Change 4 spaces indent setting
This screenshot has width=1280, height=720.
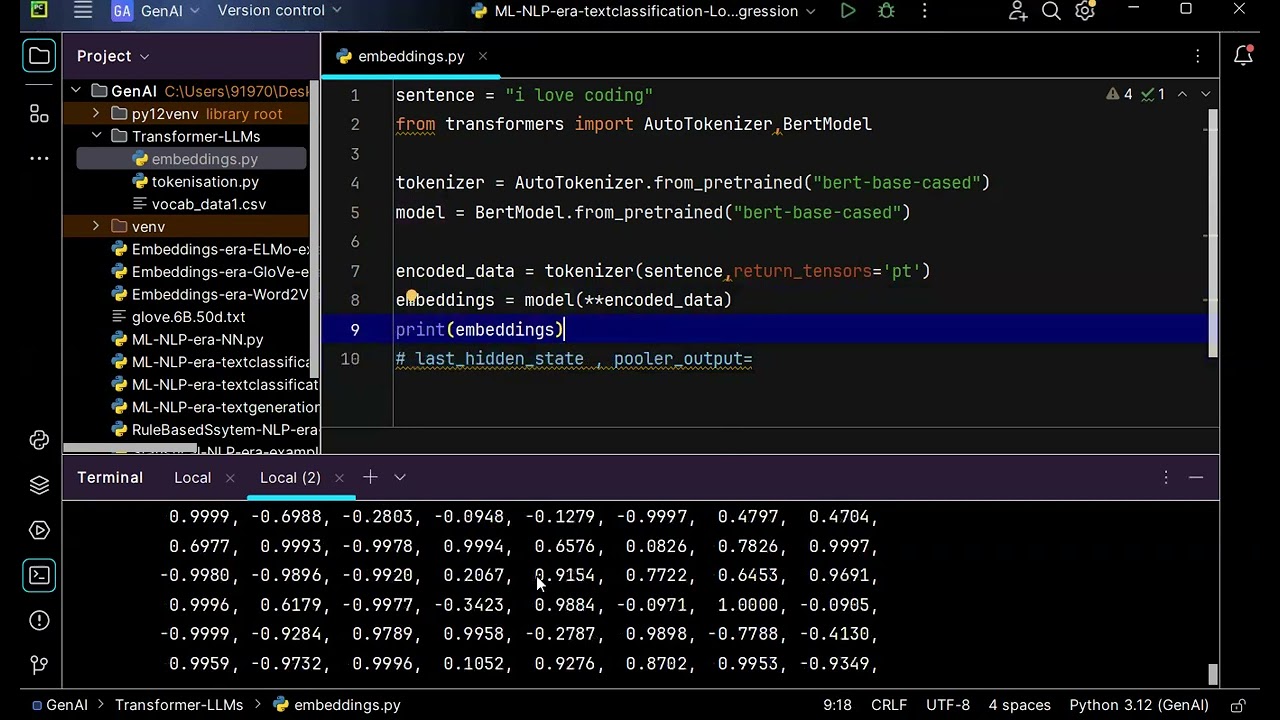click(x=1019, y=705)
